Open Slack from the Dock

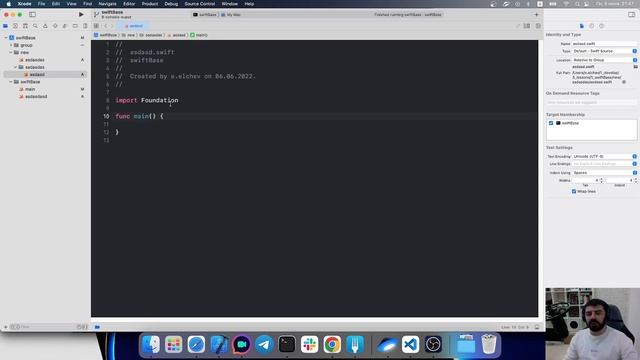[x=309, y=344]
